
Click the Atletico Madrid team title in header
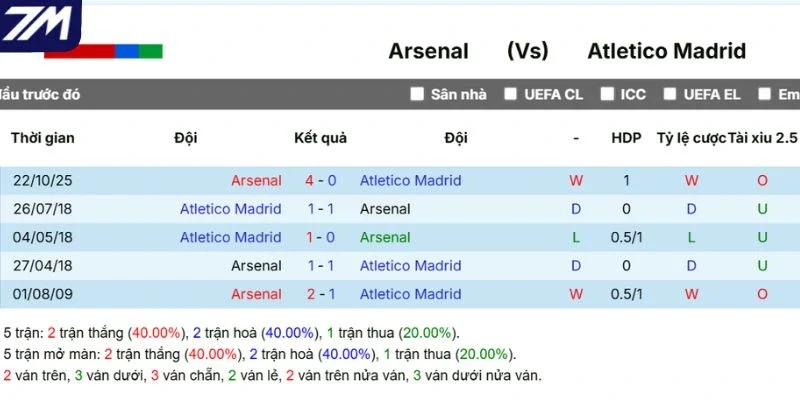[667, 52]
